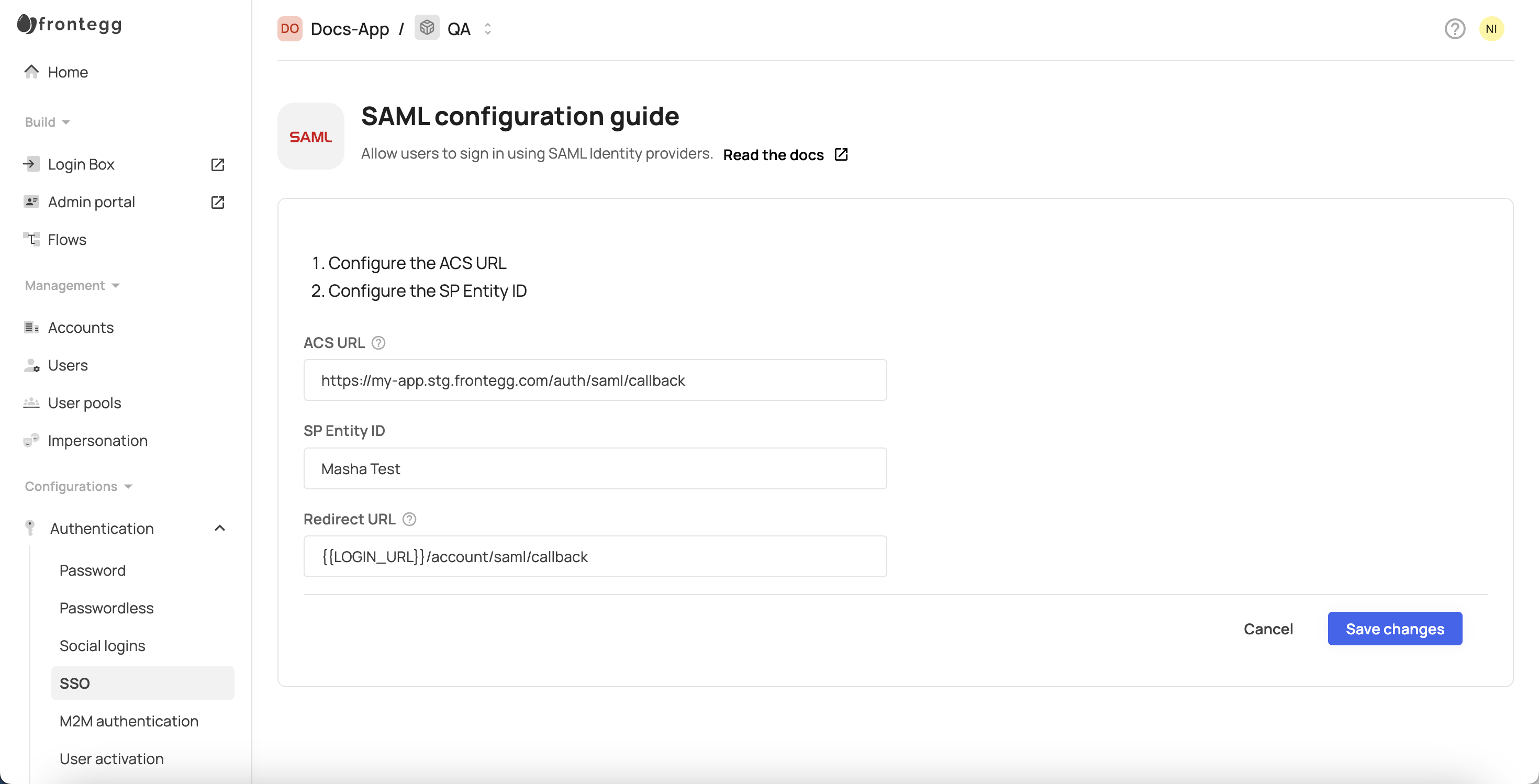Click into the SP Entity ID field
Image resolution: width=1539 pixels, height=784 pixels.
point(595,468)
